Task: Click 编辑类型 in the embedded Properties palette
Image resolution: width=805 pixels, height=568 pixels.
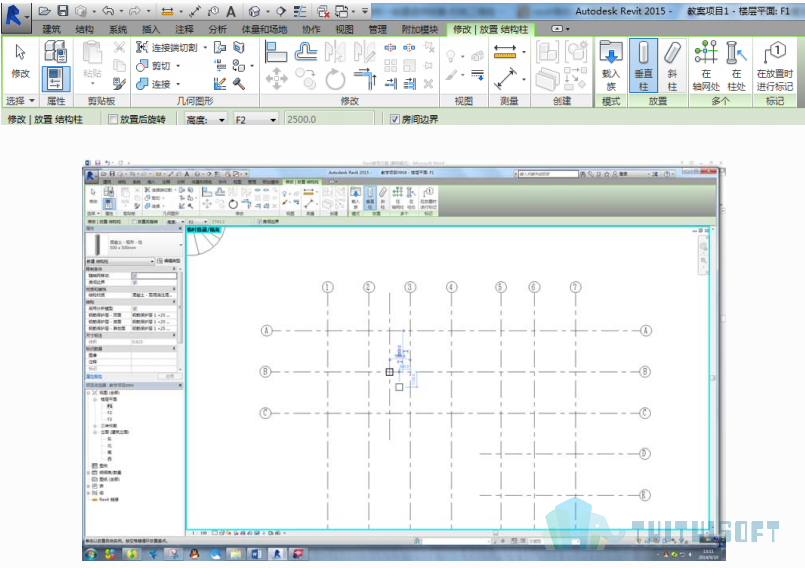Action: (169, 261)
